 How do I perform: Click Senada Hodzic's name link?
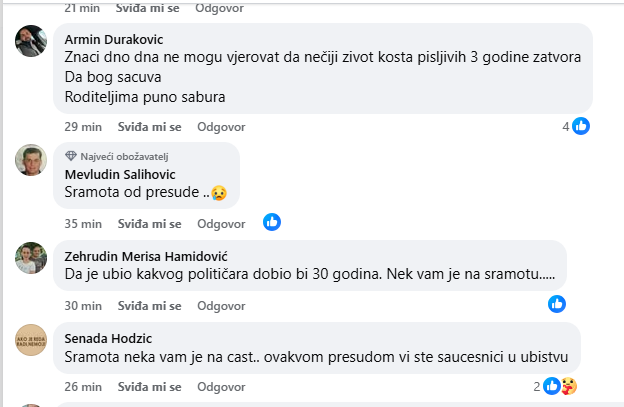(x=101, y=338)
